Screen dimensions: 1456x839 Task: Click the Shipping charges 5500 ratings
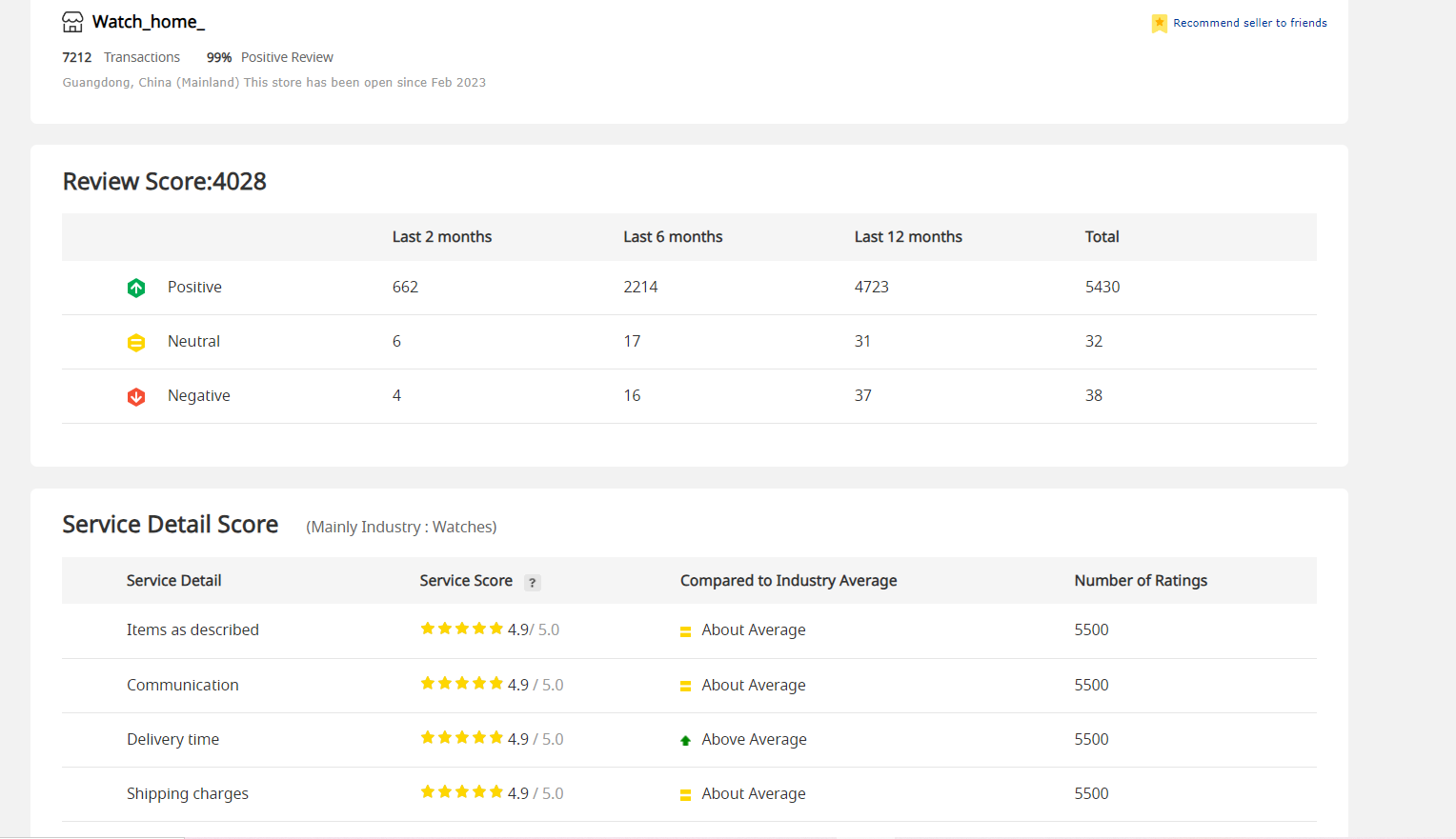tap(1091, 794)
